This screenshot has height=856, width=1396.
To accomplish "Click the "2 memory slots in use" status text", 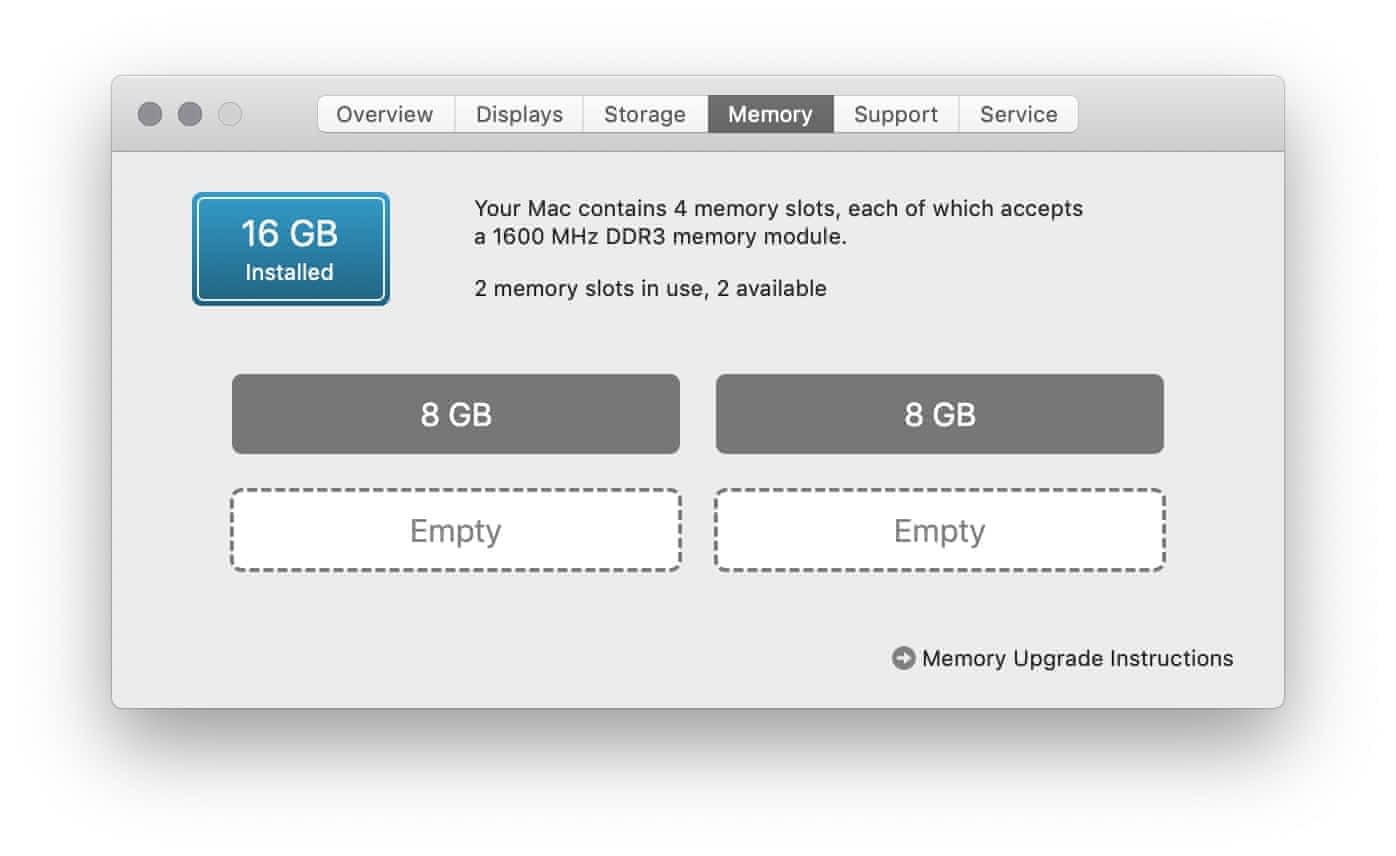I will 650,289.
